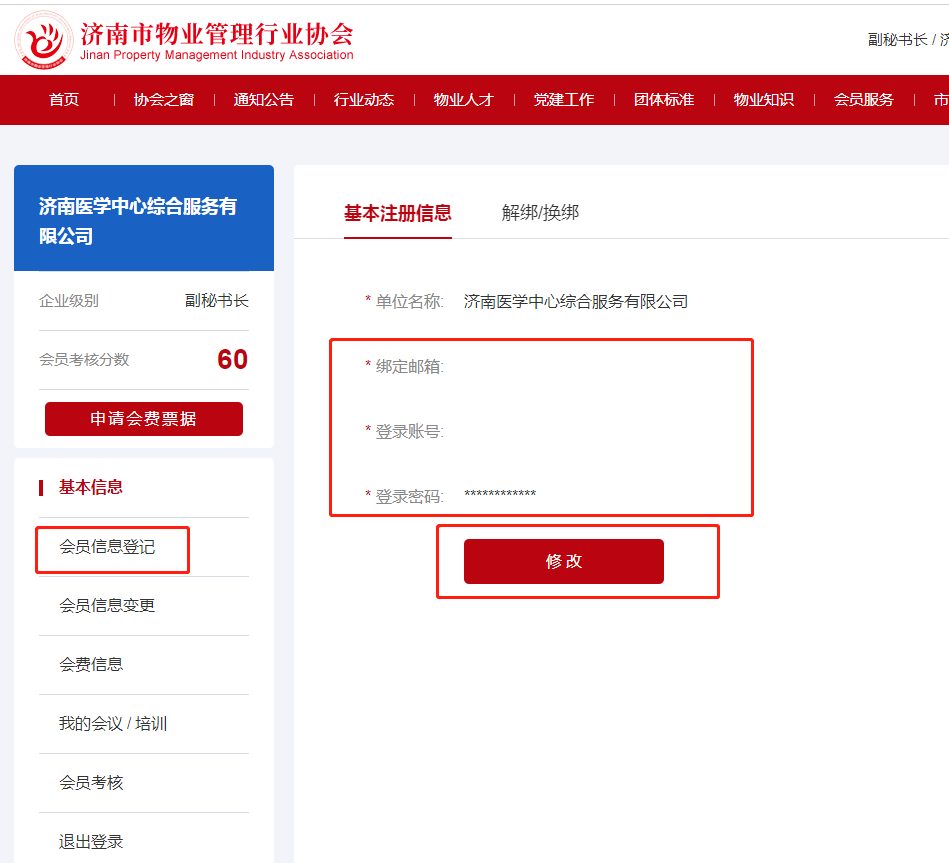
Task: Select 会员信息变更 sidebar link
Action: 108,606
